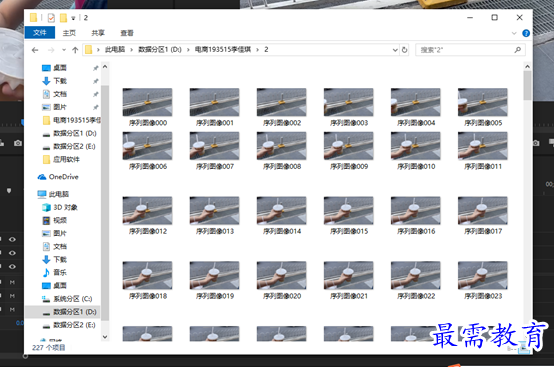Image resolution: width=554 pixels, height=367 pixels.
Task: Click the search magnifier icon
Action: pyautogui.click(x=518, y=50)
